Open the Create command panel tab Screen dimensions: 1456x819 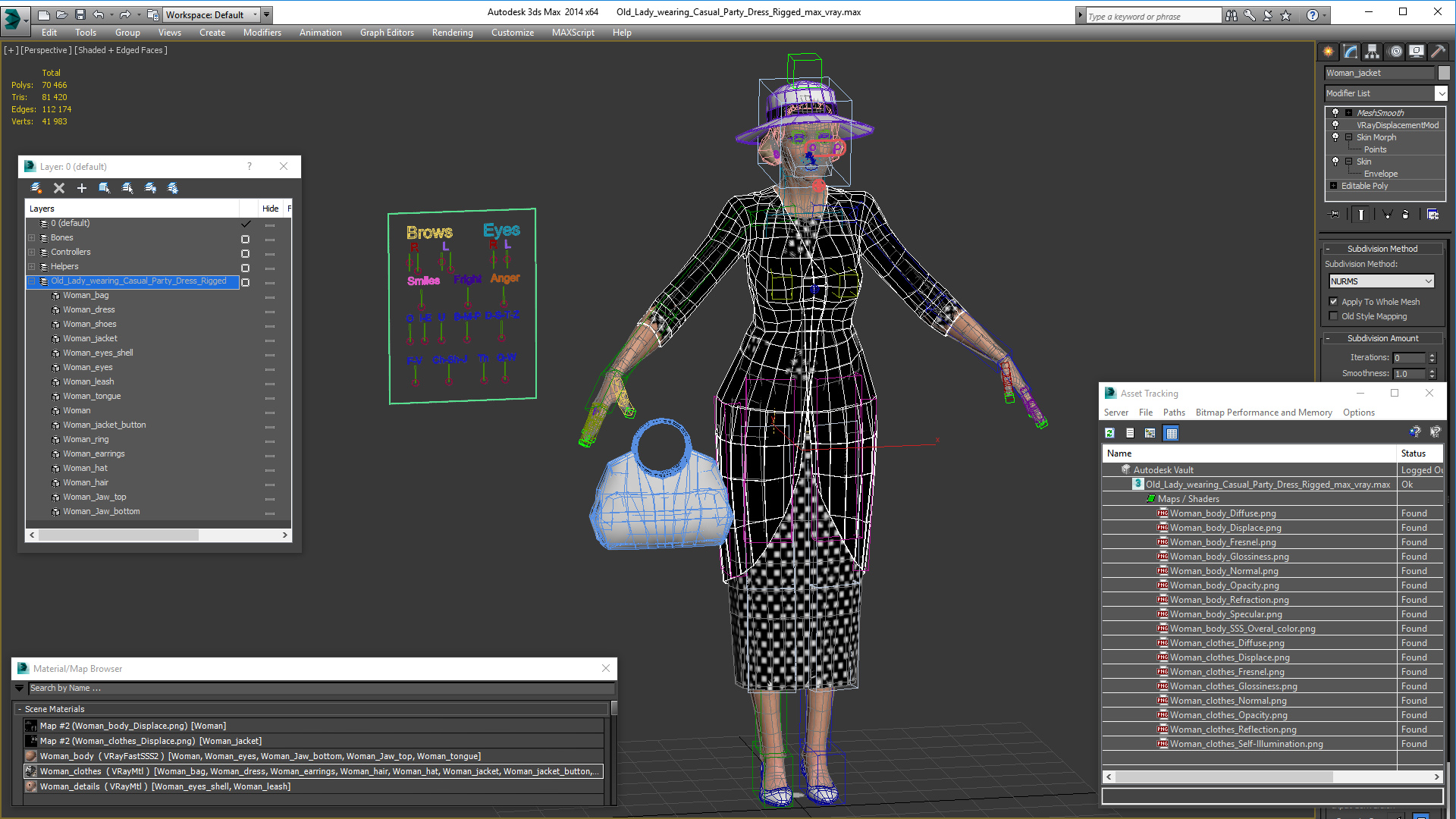tap(1328, 51)
